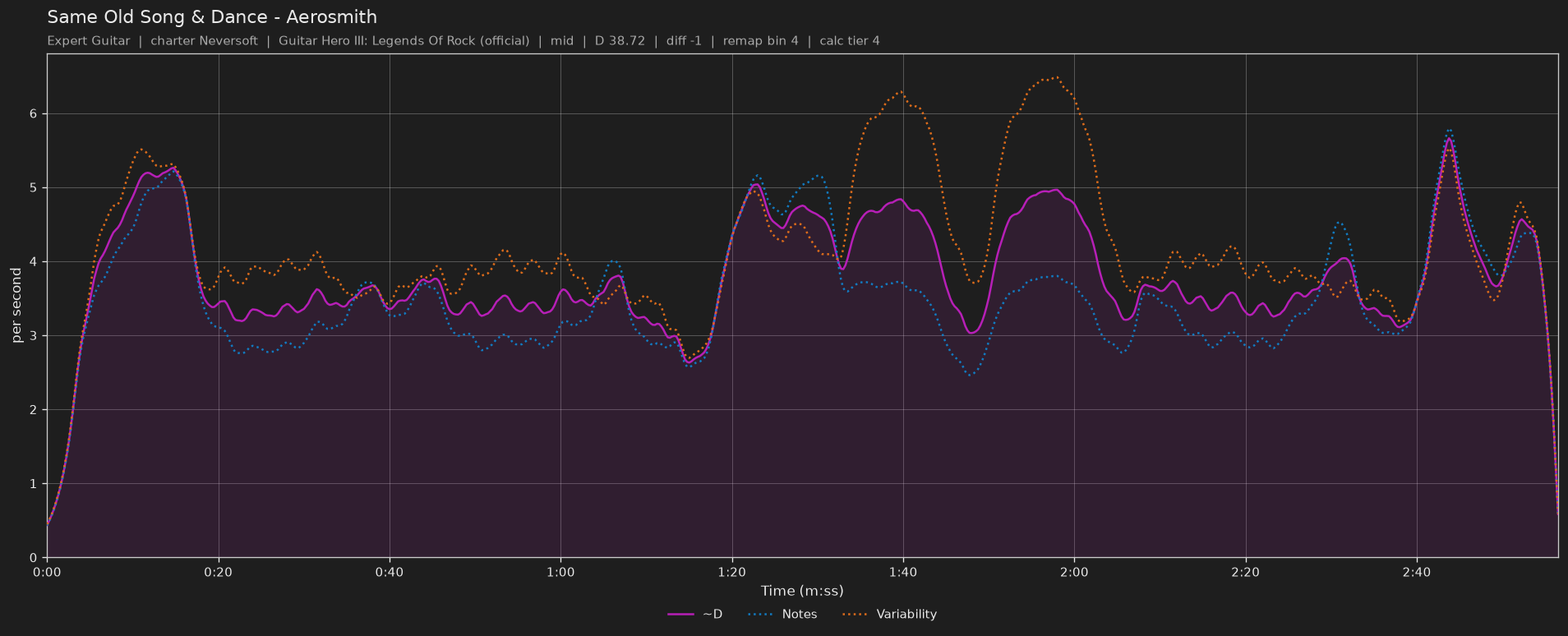The height and width of the screenshot is (636, 1568).
Task: Click the chart title 'Same Old Song & Dance - Aerosmith'
Action: point(212,17)
